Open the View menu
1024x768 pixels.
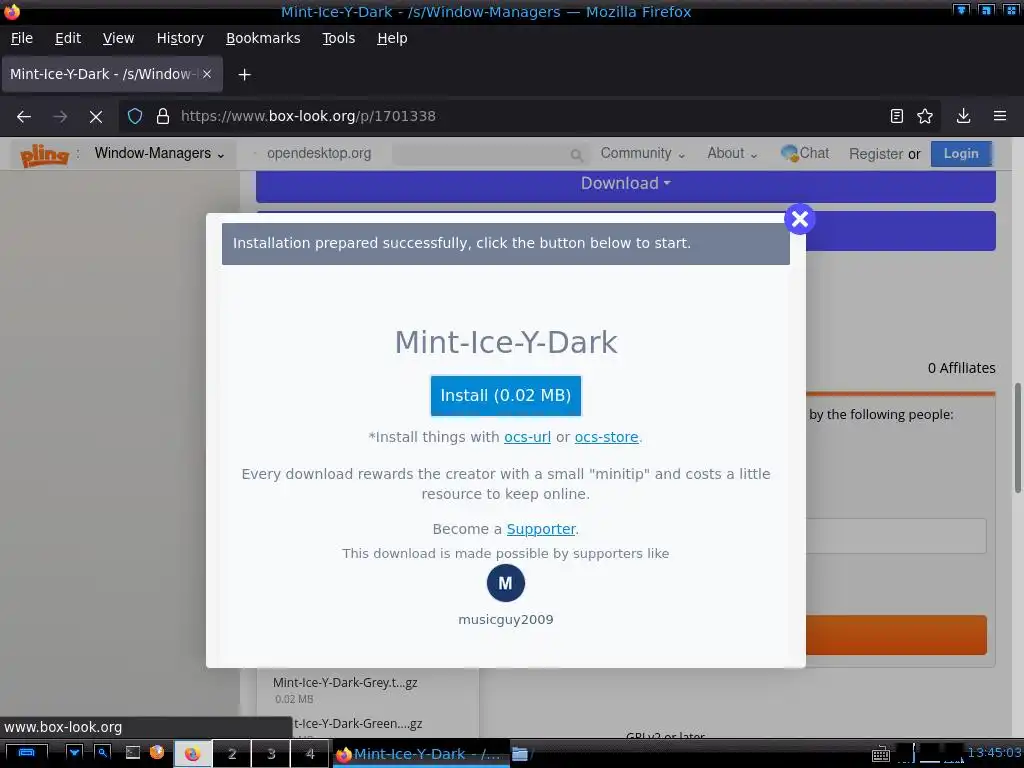click(x=118, y=39)
